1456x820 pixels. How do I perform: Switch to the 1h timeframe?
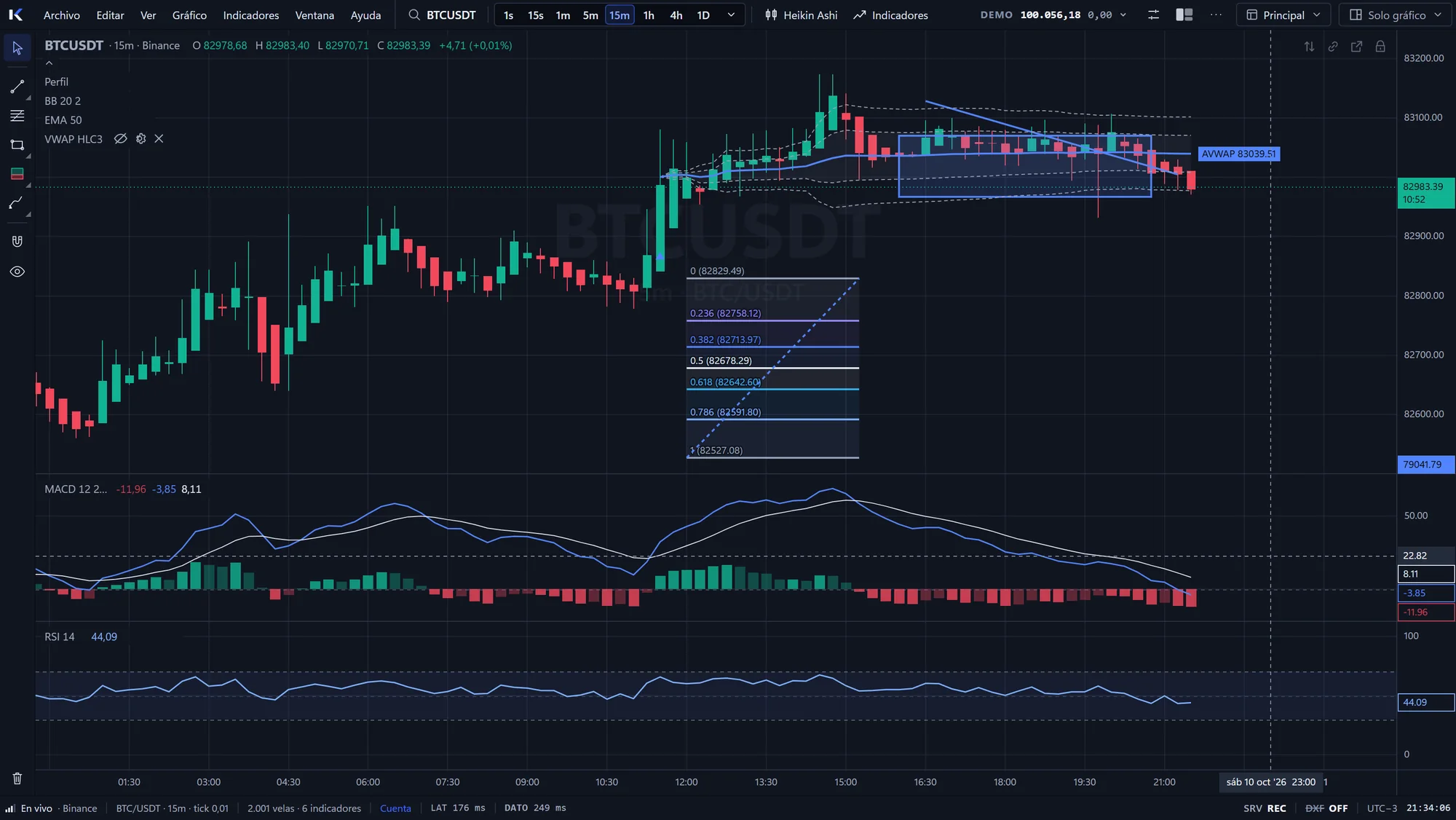coord(649,15)
